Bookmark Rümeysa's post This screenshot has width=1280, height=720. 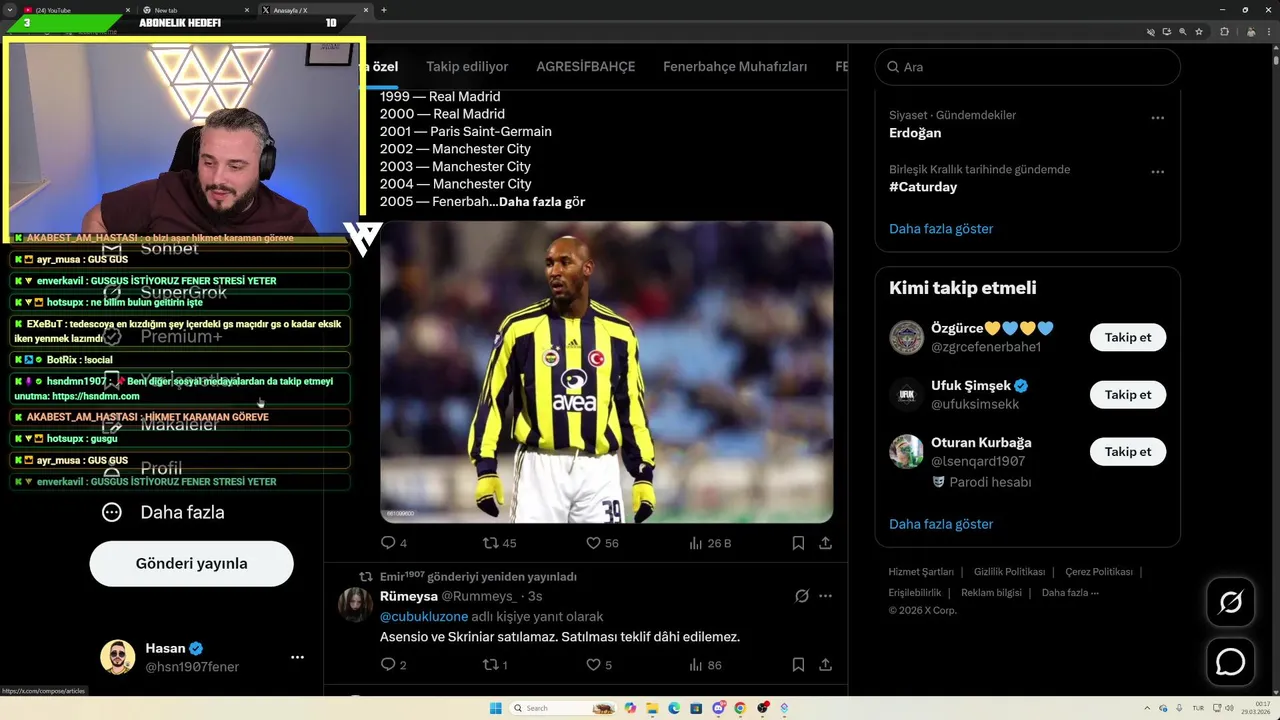pyautogui.click(x=798, y=664)
